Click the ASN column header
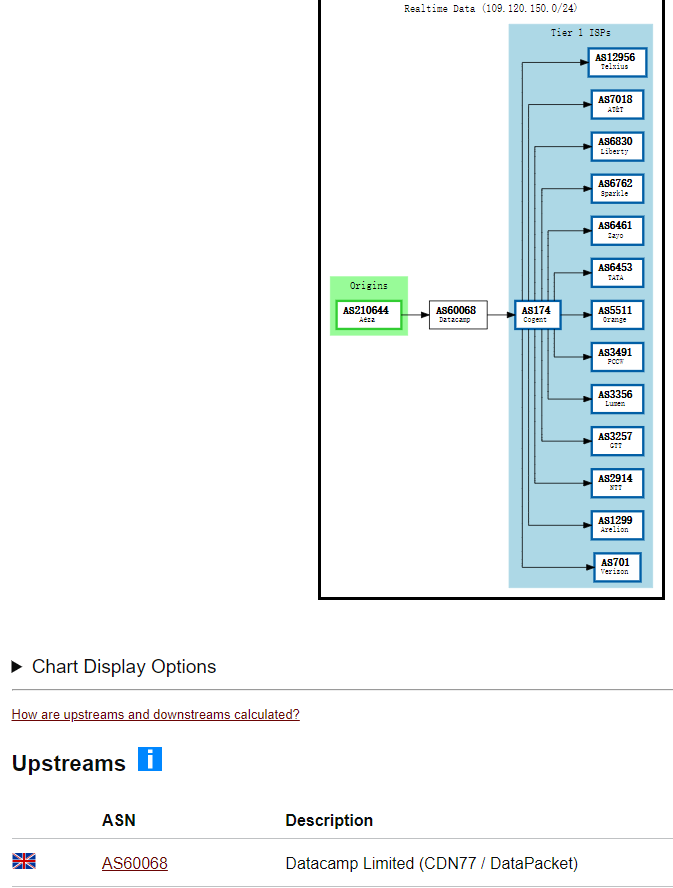 tap(118, 820)
